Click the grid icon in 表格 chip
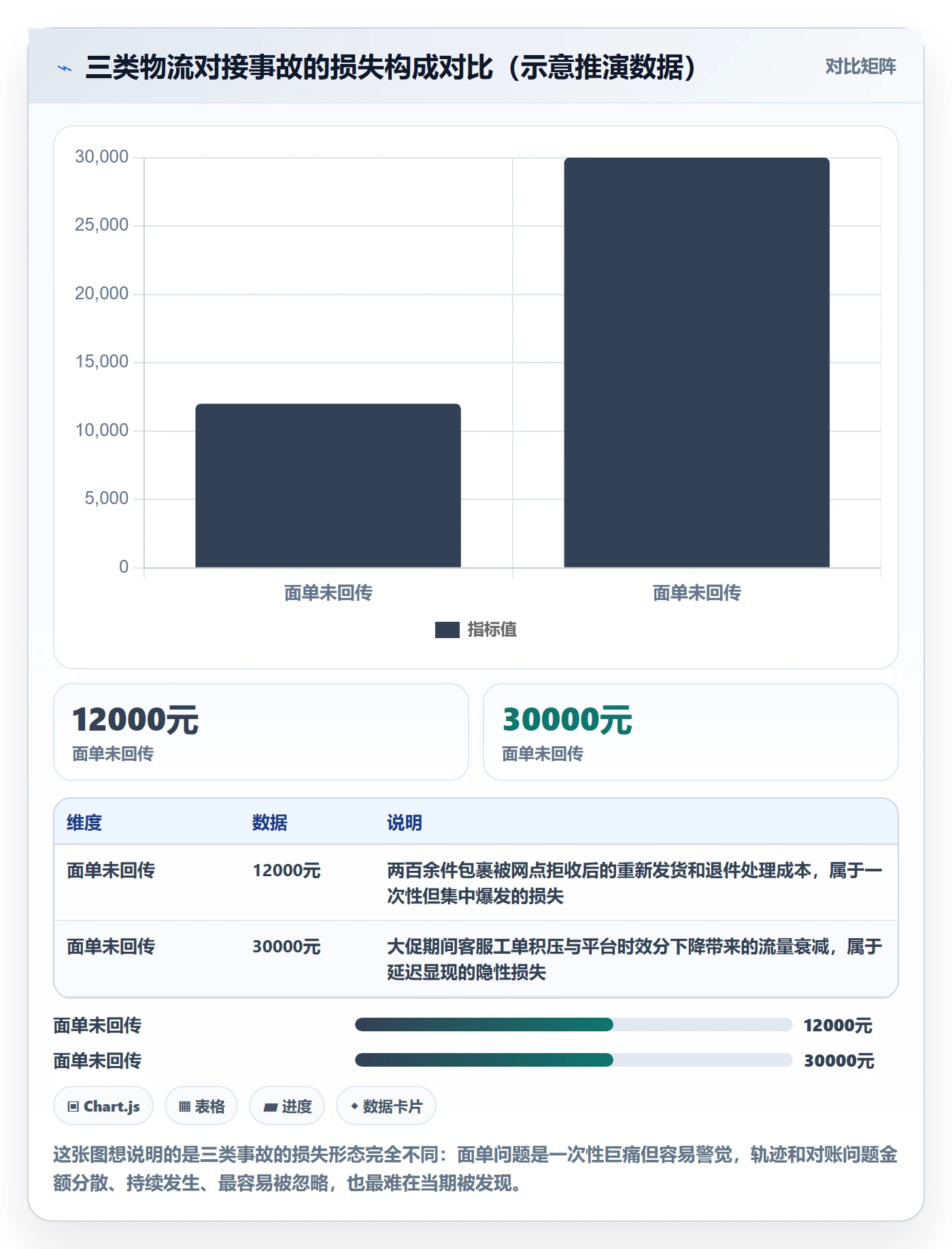 pos(185,1107)
